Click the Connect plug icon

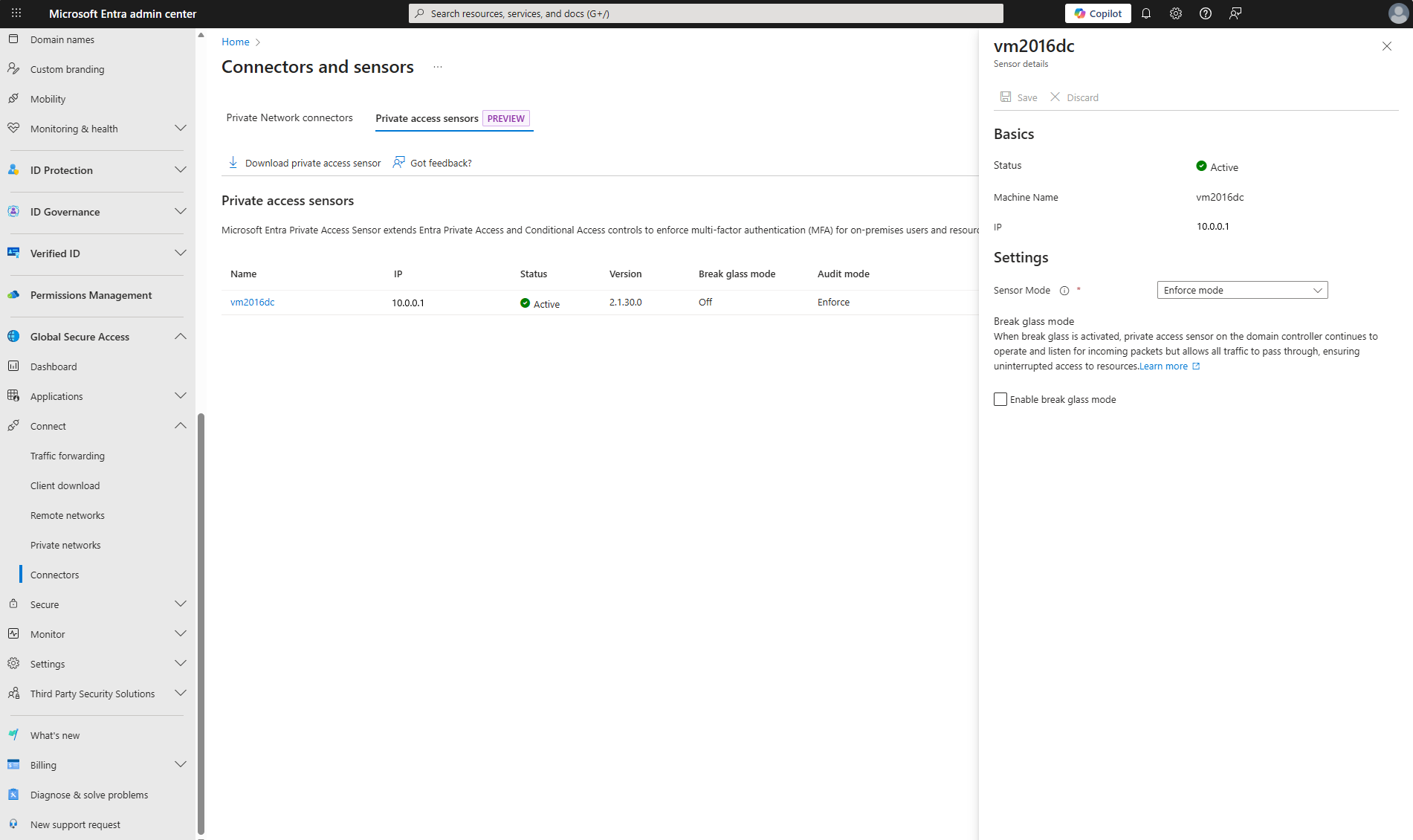coord(13,425)
